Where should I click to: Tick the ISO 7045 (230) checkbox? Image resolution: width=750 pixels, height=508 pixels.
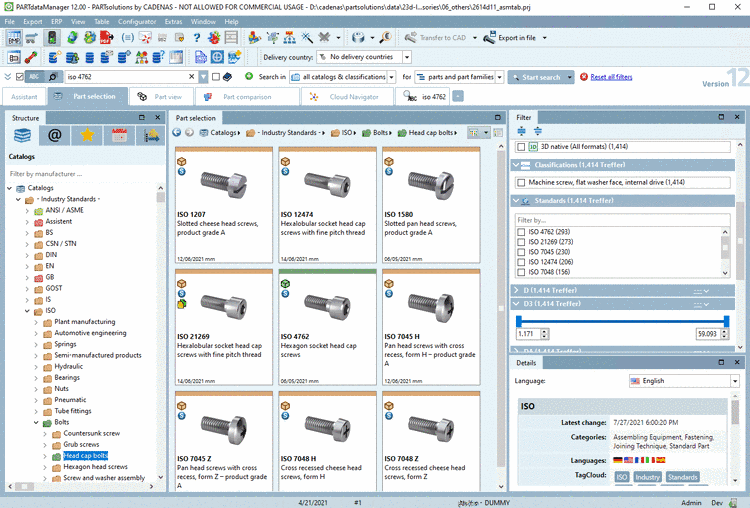click(521, 252)
